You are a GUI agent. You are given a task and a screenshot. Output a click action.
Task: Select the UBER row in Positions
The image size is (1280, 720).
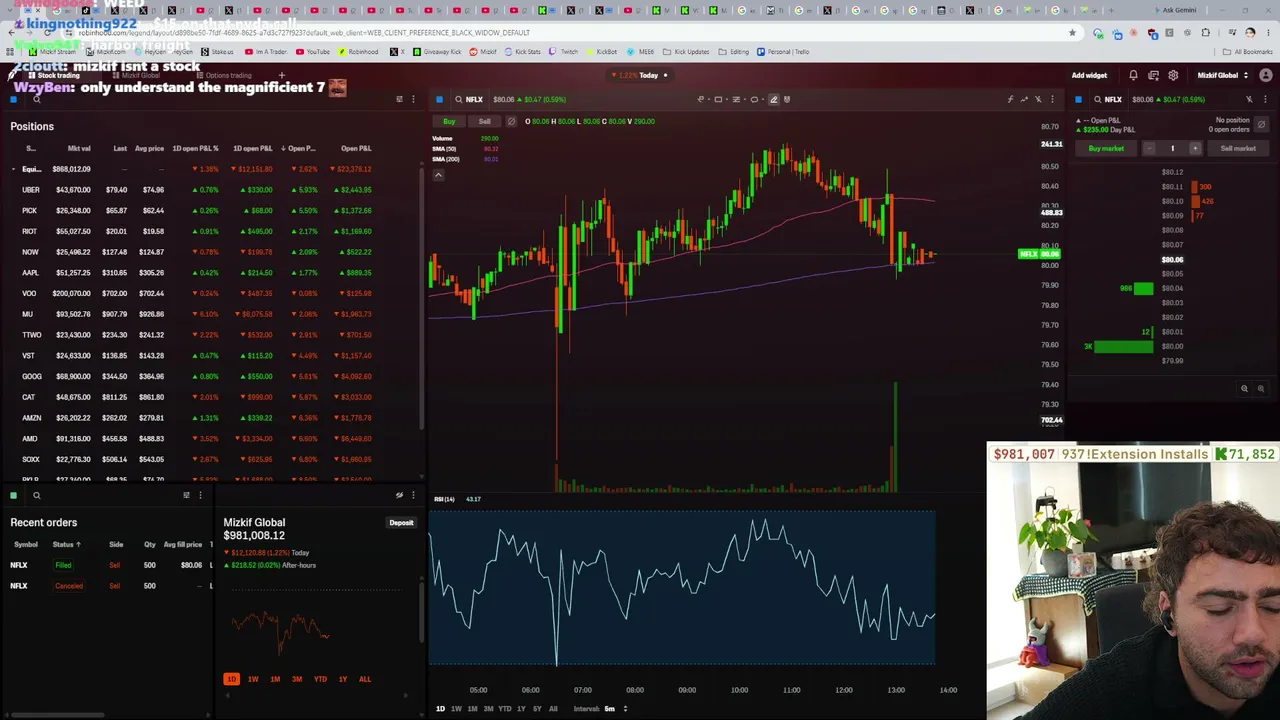tap(214, 190)
